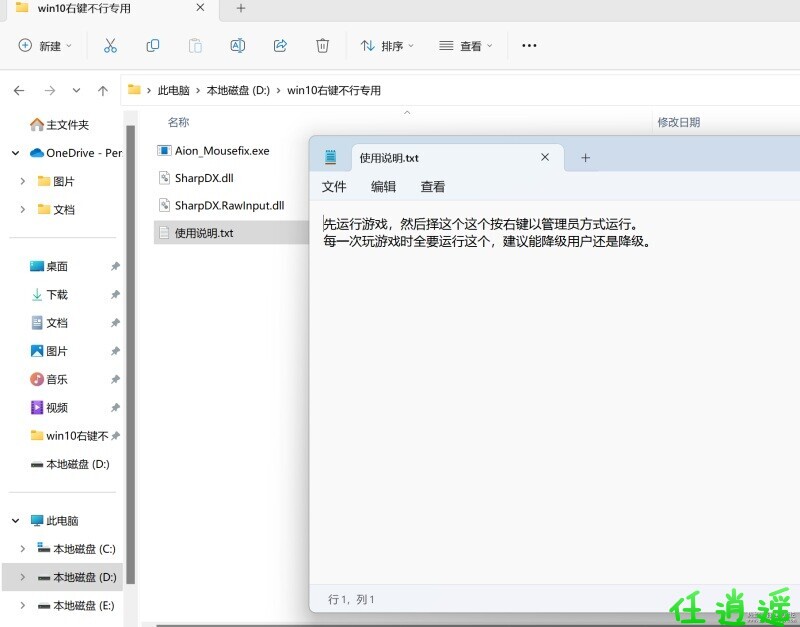Click the Delete trash can icon

[x=322, y=46]
